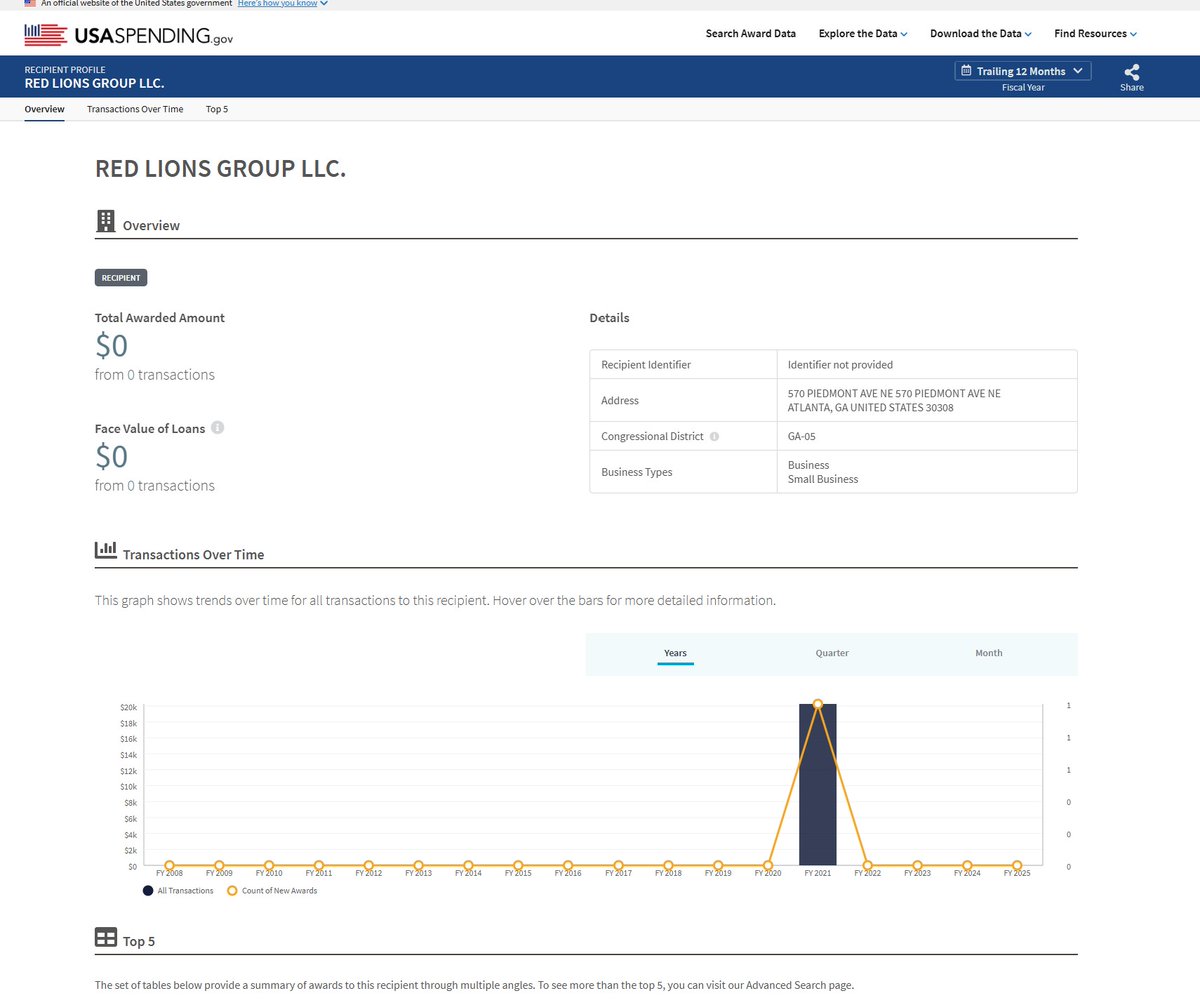
Task: Switch chart view to Years
Action: 675,653
